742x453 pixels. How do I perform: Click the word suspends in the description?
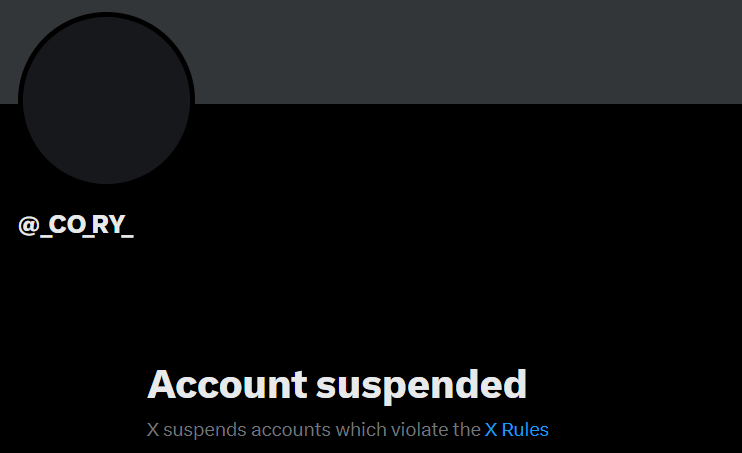[204, 431]
